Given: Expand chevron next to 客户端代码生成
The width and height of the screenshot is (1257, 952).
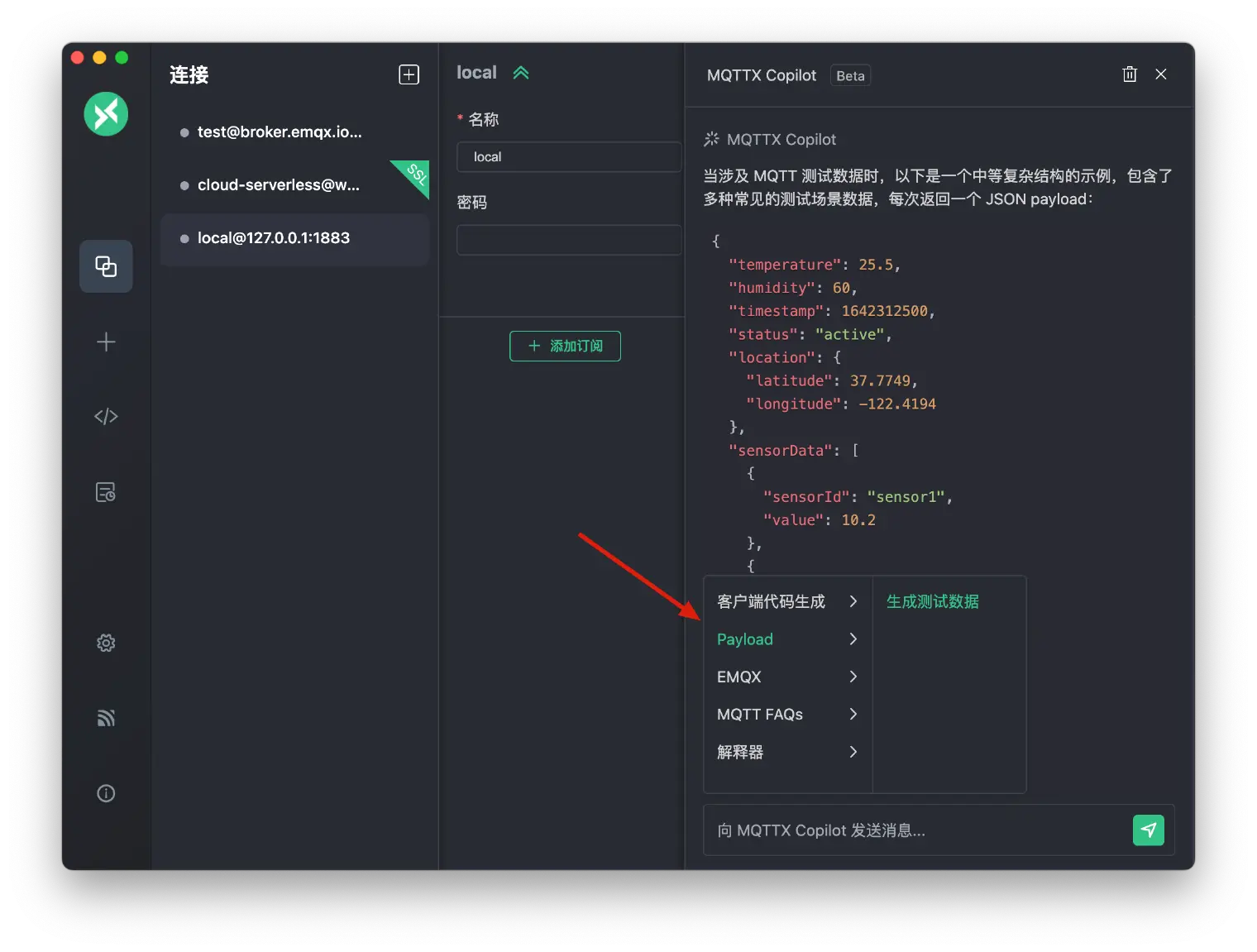Looking at the screenshot, I should (853, 601).
